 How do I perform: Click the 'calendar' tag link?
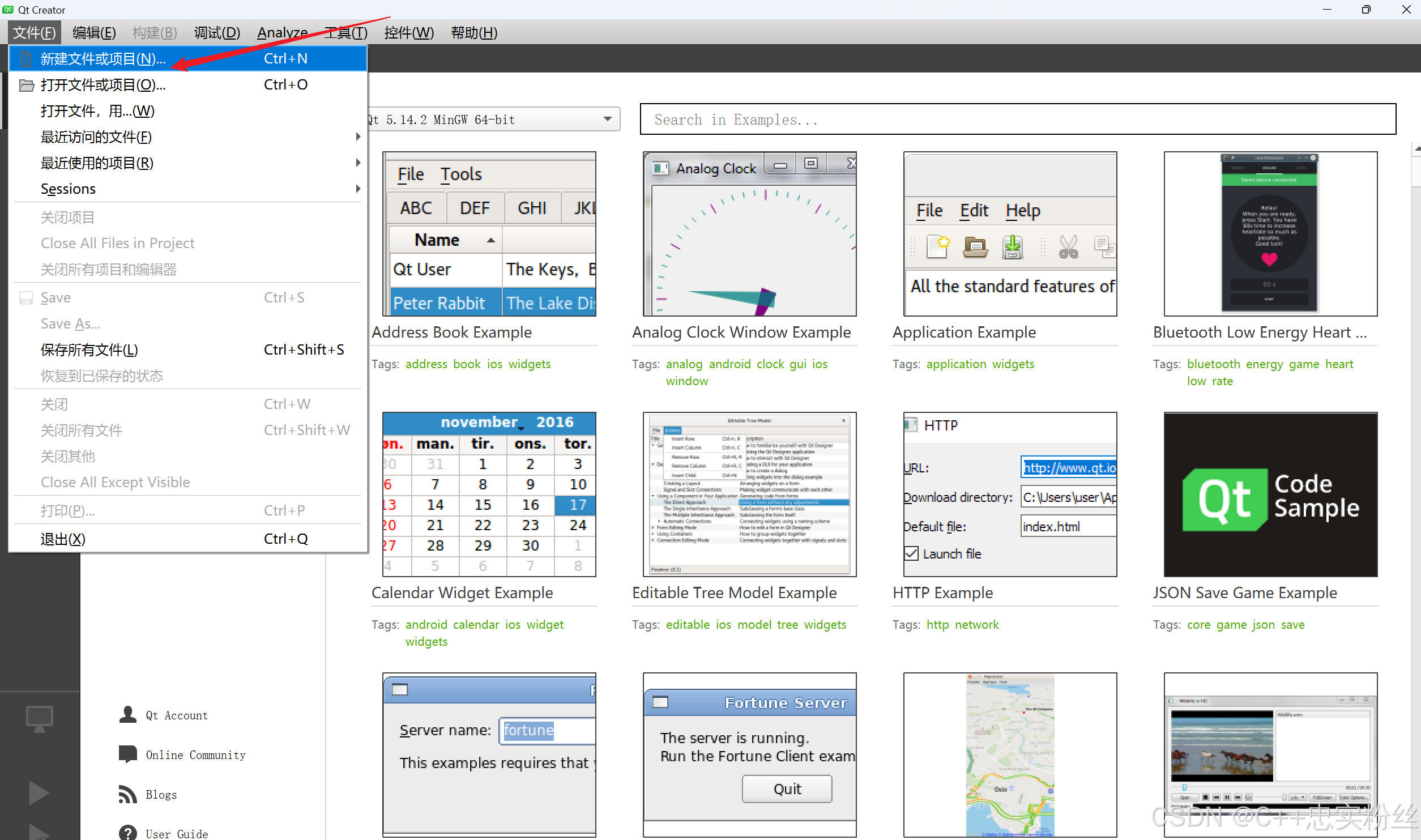pos(476,625)
